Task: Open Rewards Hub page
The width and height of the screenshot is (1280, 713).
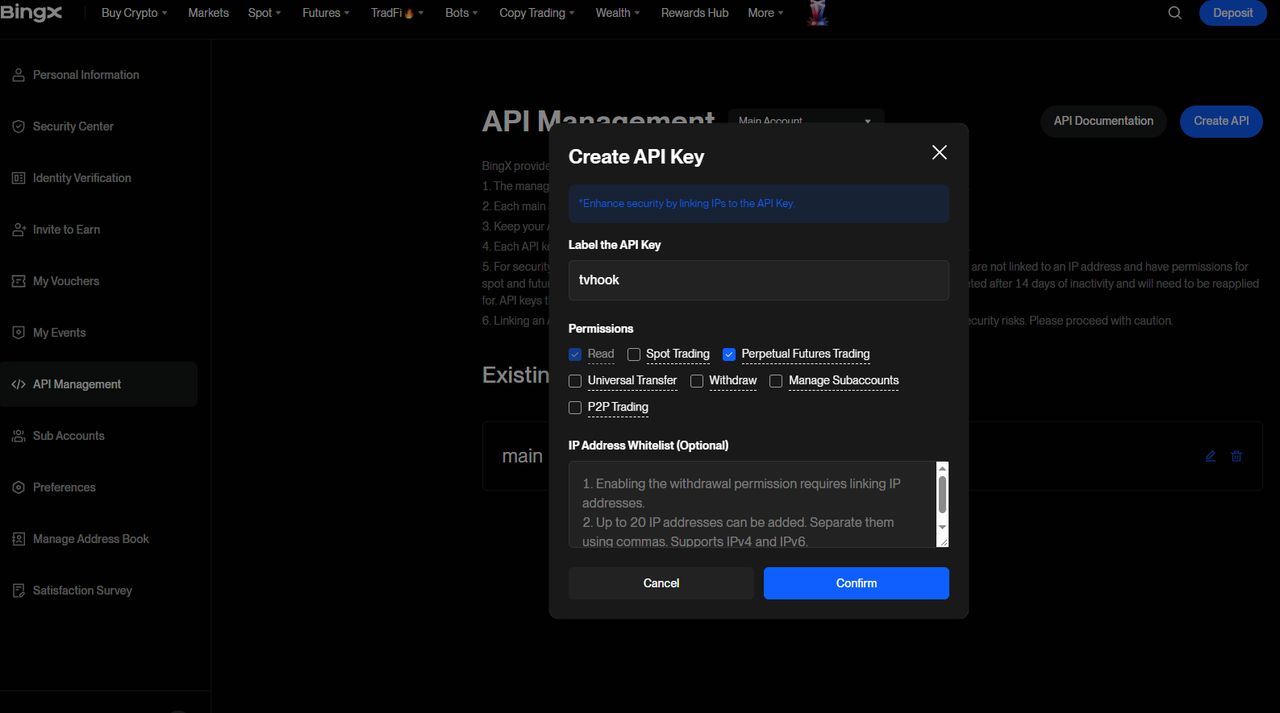Action: click(694, 13)
